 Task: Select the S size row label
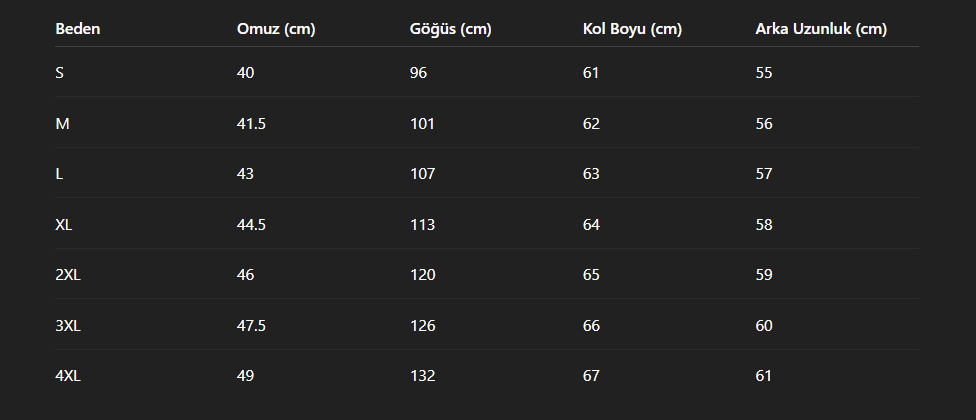point(60,73)
